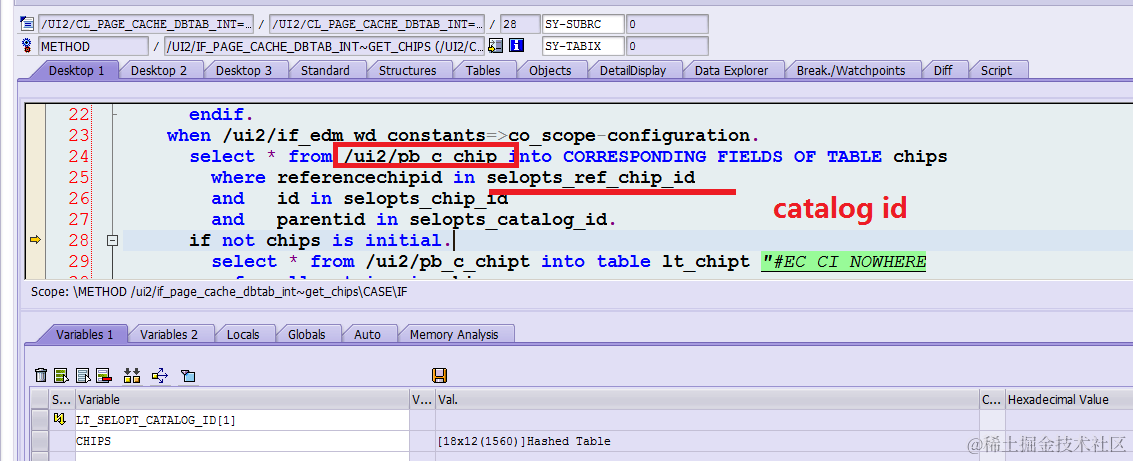Image resolution: width=1133 pixels, height=461 pixels.
Task: Open the Script tab
Action: point(996,70)
